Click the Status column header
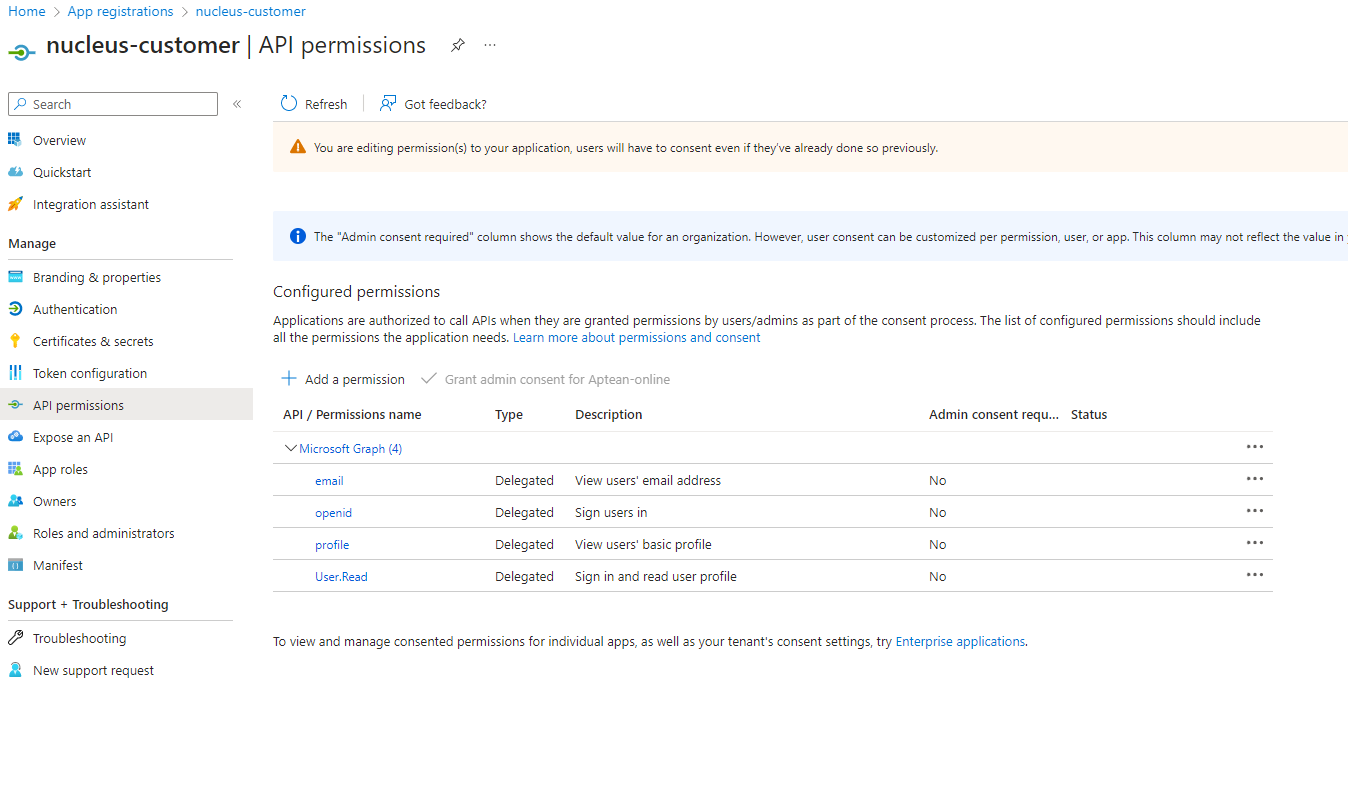The height and width of the screenshot is (794, 1348). coord(1089,415)
